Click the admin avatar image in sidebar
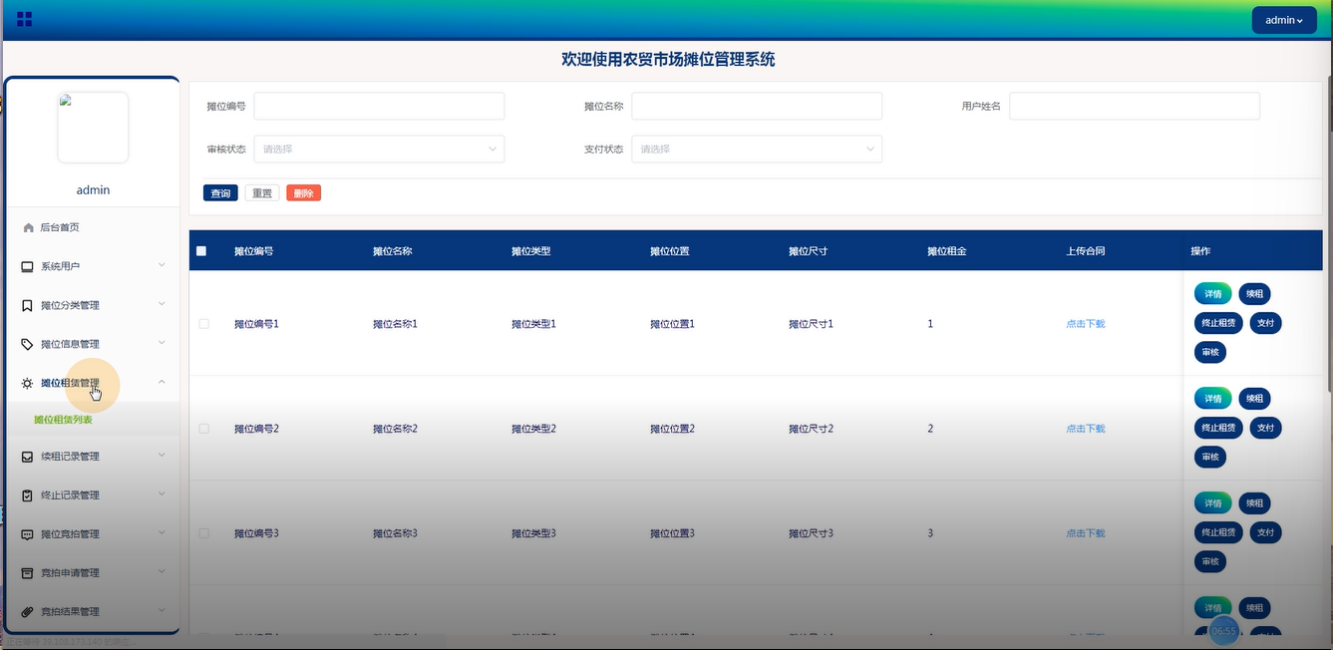 [x=93, y=127]
